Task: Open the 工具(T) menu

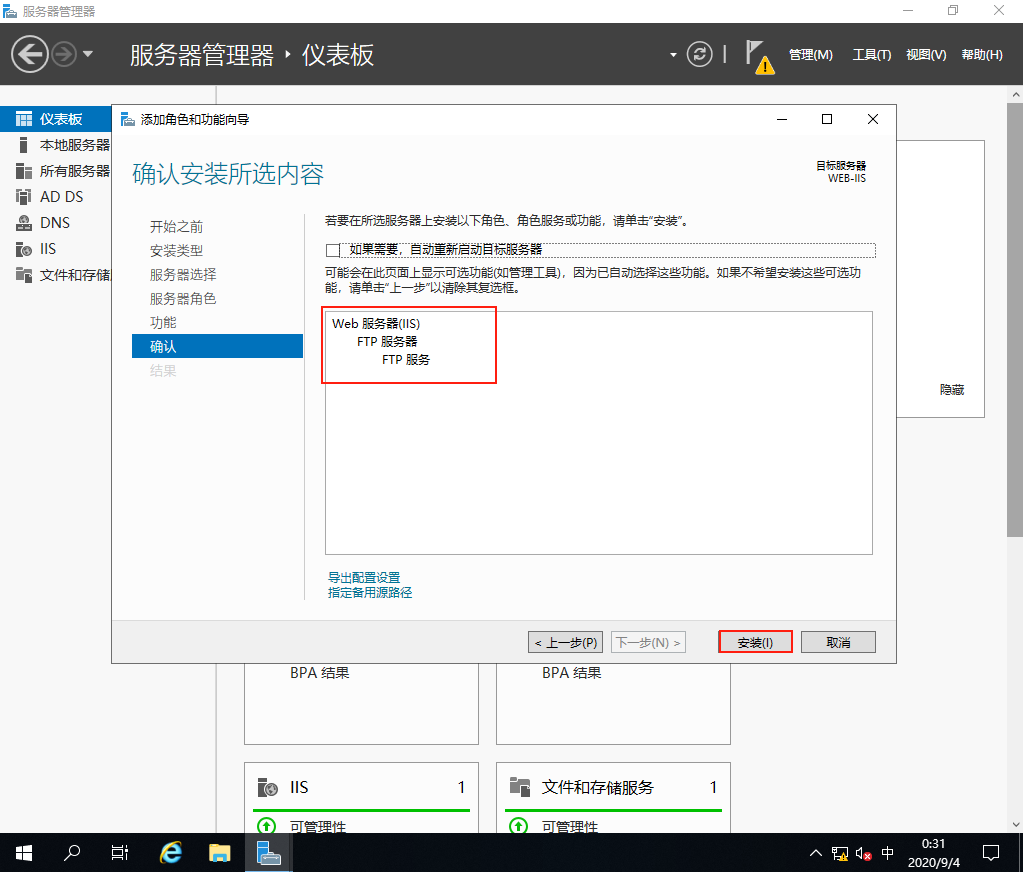Action: pos(872,55)
